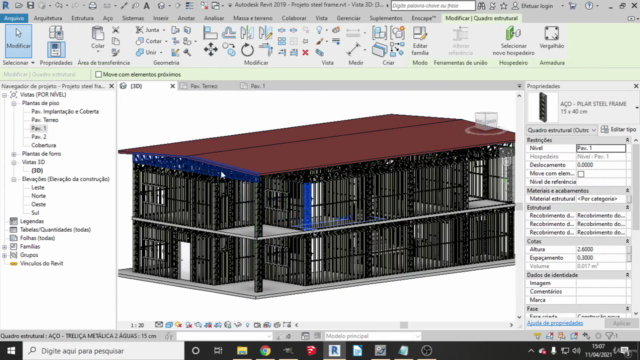Open Pav. Implantação e Coberta view

point(65,111)
